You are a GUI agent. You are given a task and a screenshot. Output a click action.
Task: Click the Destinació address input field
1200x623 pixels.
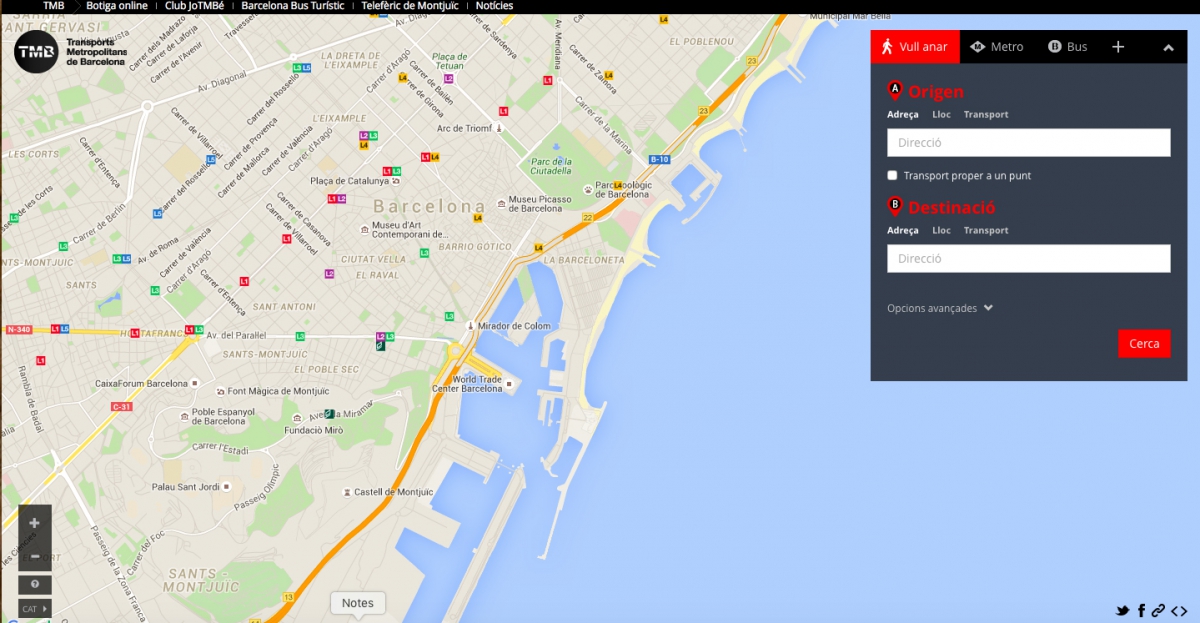click(x=1028, y=259)
